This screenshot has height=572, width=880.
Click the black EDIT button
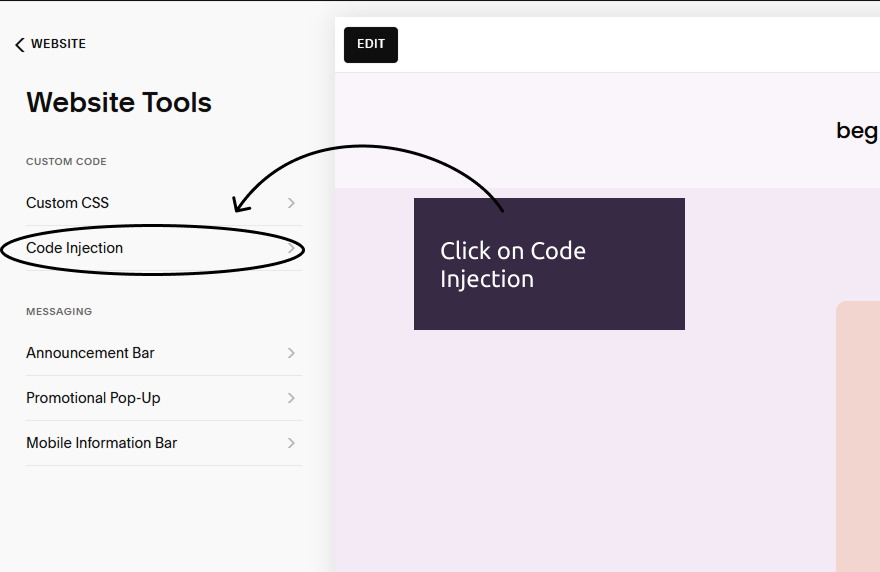[x=371, y=44]
